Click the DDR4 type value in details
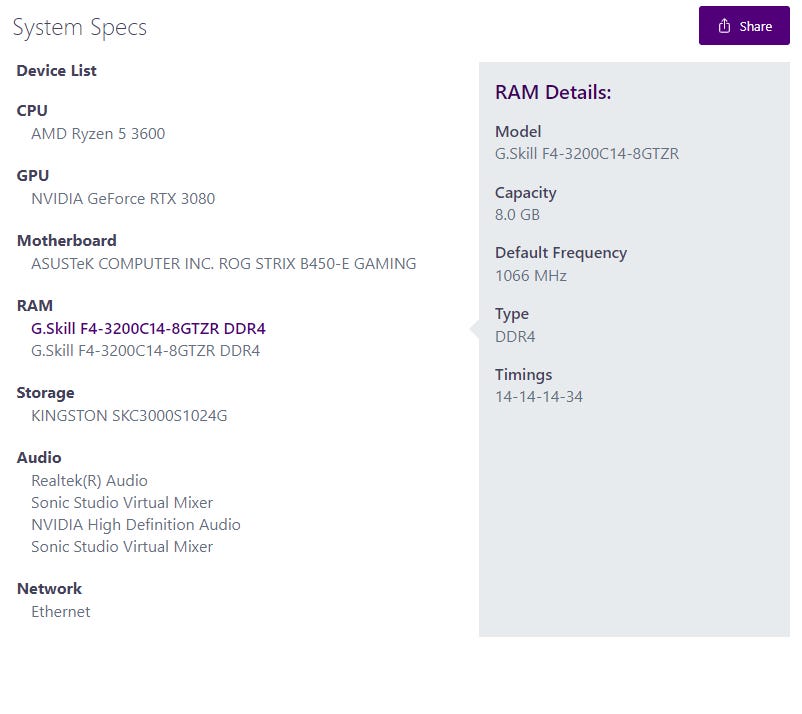Image resolution: width=802 pixels, height=714 pixels. [x=515, y=337]
